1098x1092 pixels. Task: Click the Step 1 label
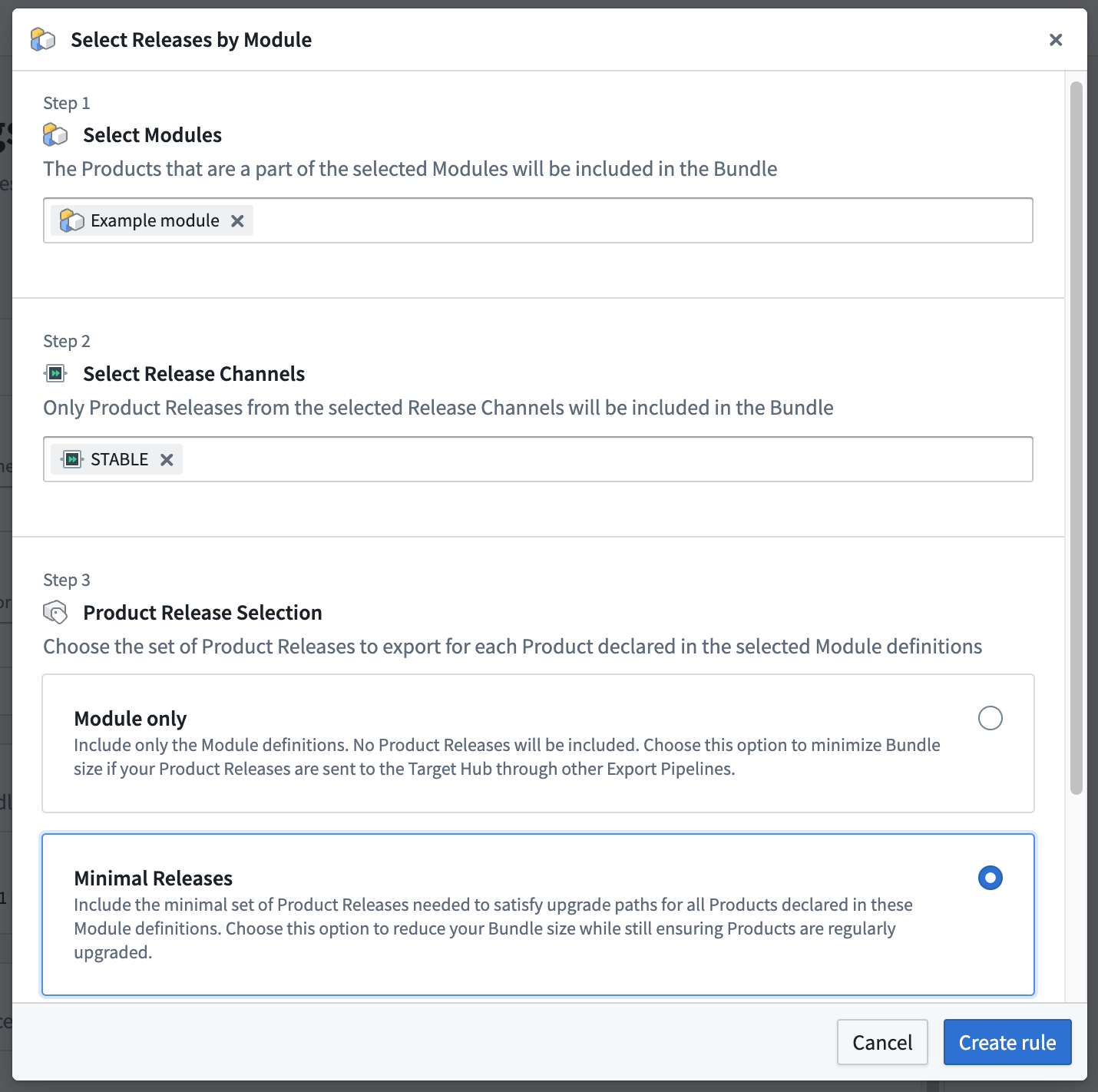click(x=67, y=103)
